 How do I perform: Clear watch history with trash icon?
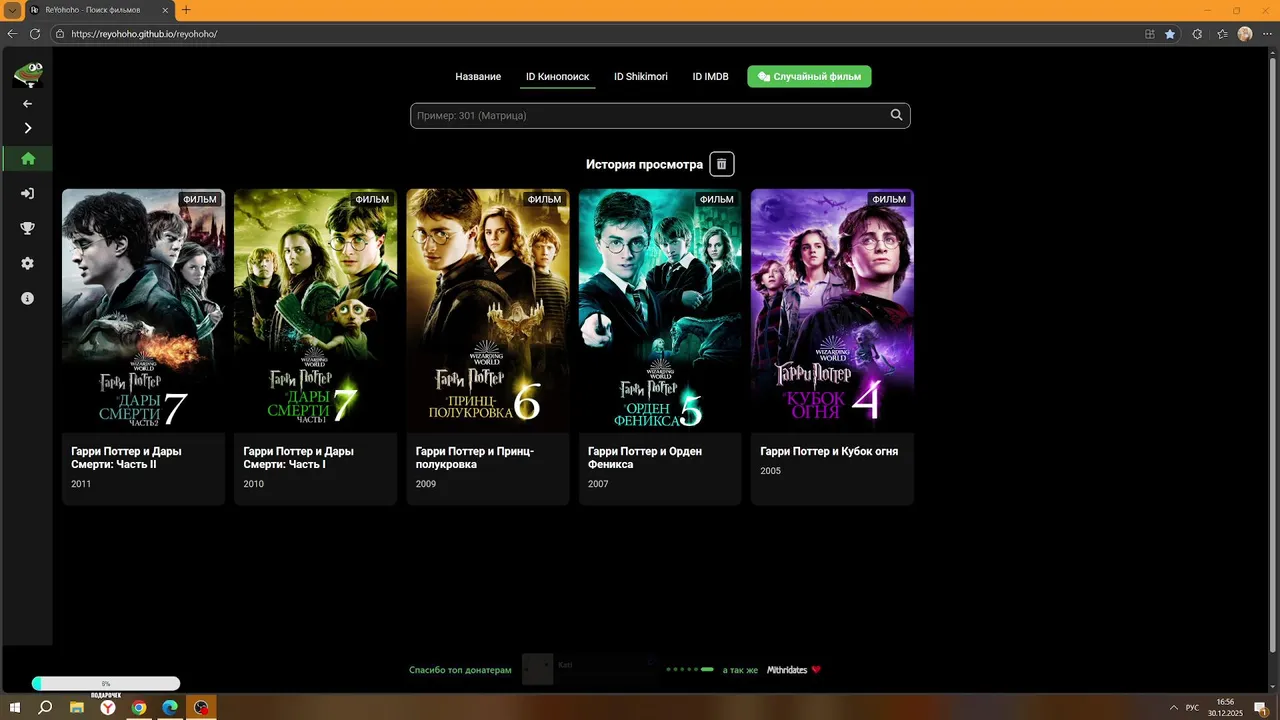722,164
